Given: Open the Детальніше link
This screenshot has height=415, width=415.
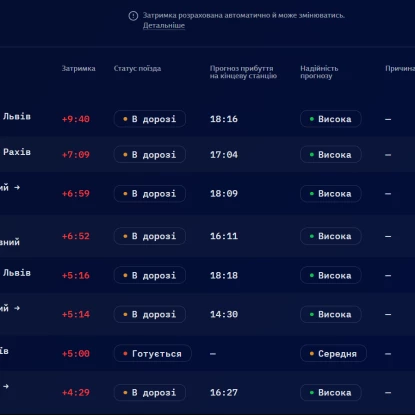Looking at the screenshot, I should point(164,26).
